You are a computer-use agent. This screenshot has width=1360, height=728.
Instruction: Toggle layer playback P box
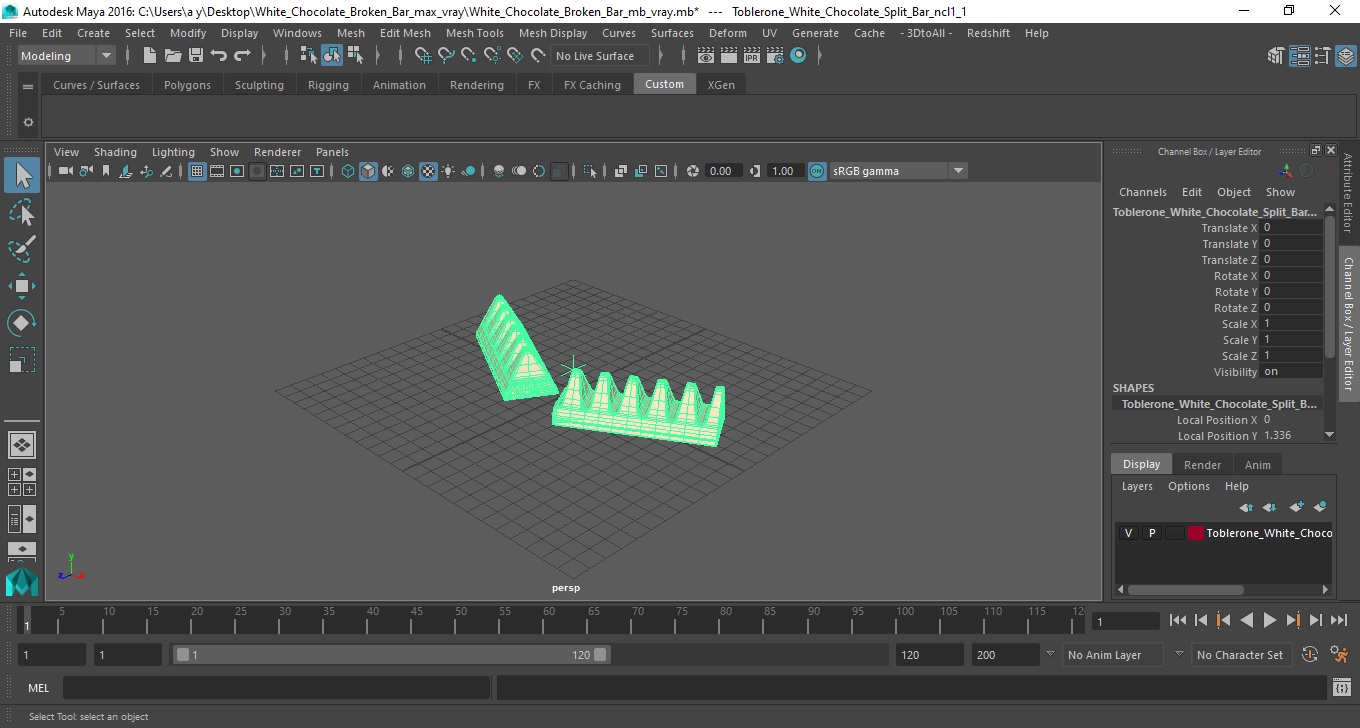tap(1151, 533)
